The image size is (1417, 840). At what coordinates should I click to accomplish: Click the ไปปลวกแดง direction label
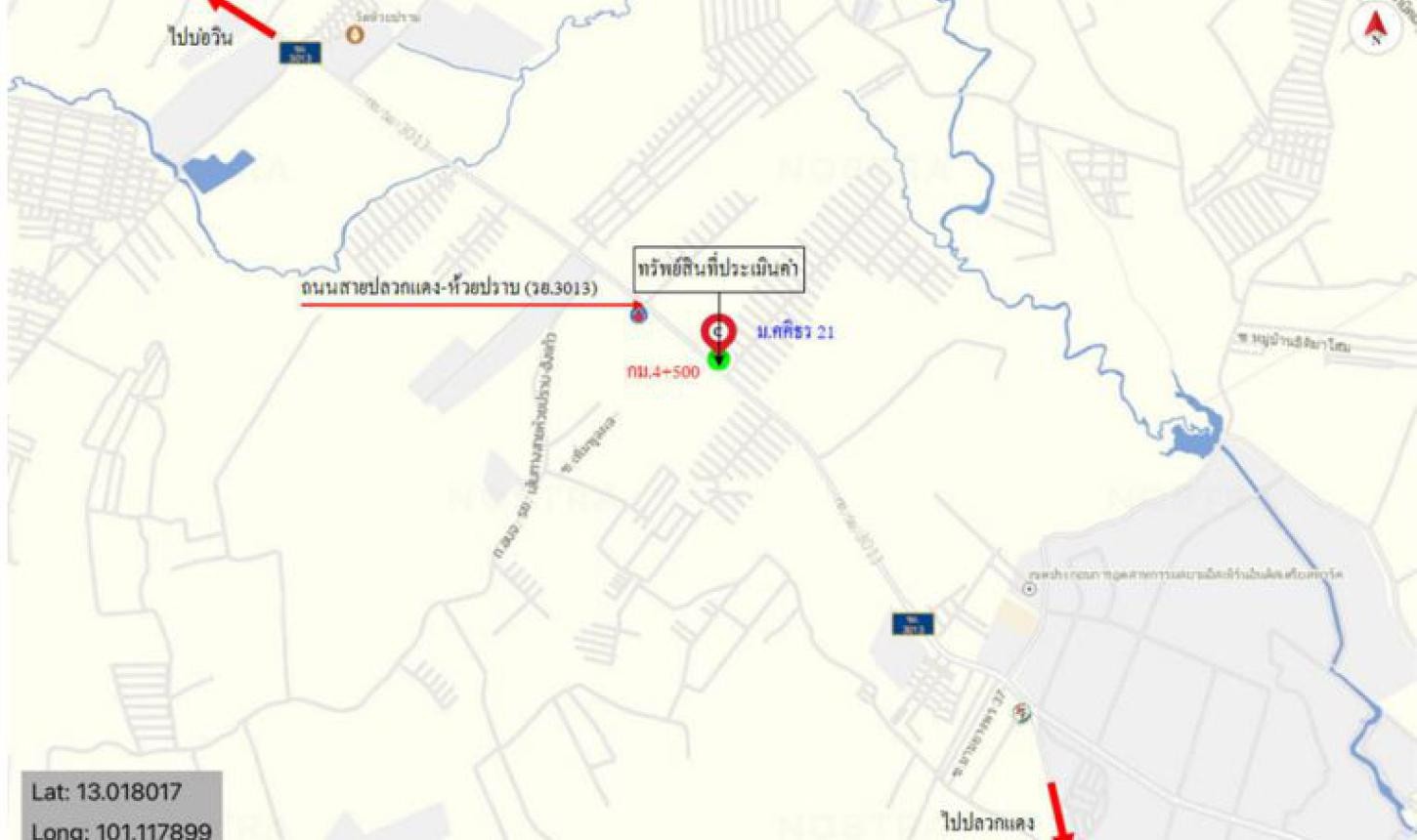click(x=987, y=821)
